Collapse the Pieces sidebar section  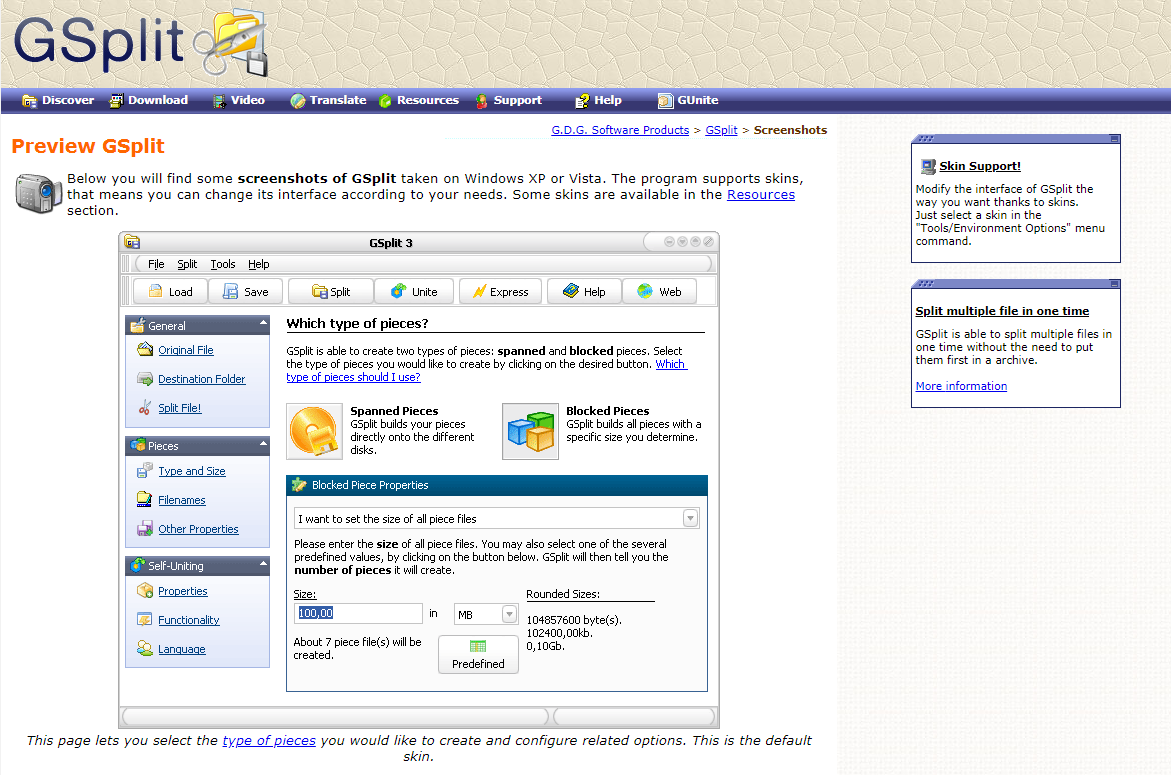[x=263, y=443]
